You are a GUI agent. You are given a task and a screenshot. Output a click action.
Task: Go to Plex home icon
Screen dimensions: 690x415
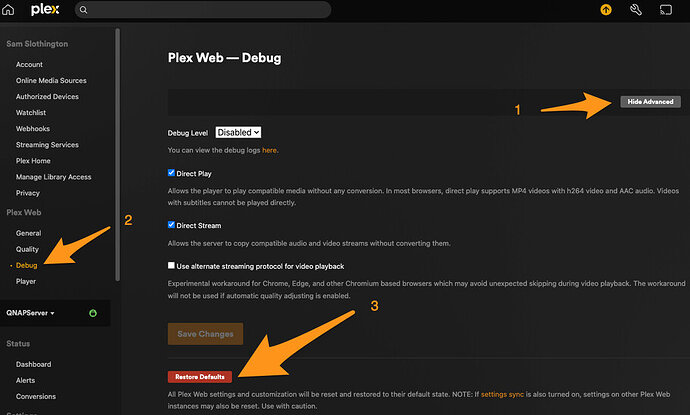(x=8, y=10)
